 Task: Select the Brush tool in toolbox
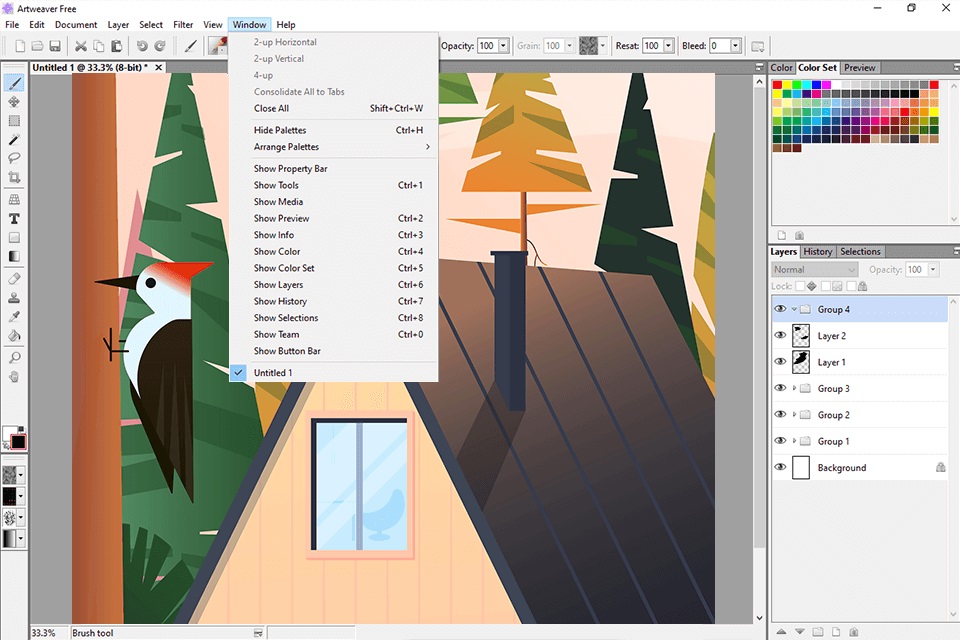(14, 83)
